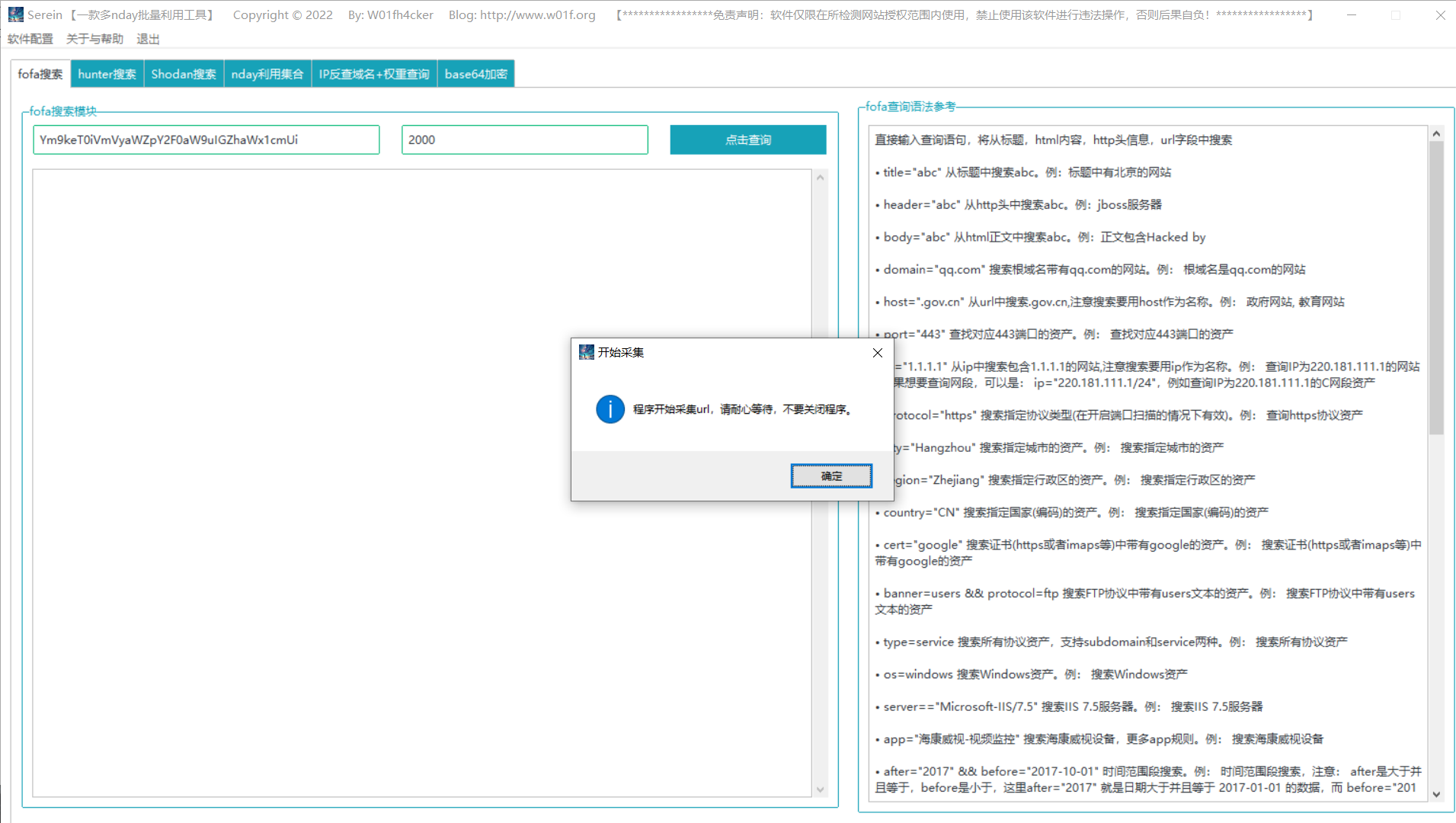1456x823 pixels.
Task: Click the dialog message about 采集url
Action: tap(744, 409)
